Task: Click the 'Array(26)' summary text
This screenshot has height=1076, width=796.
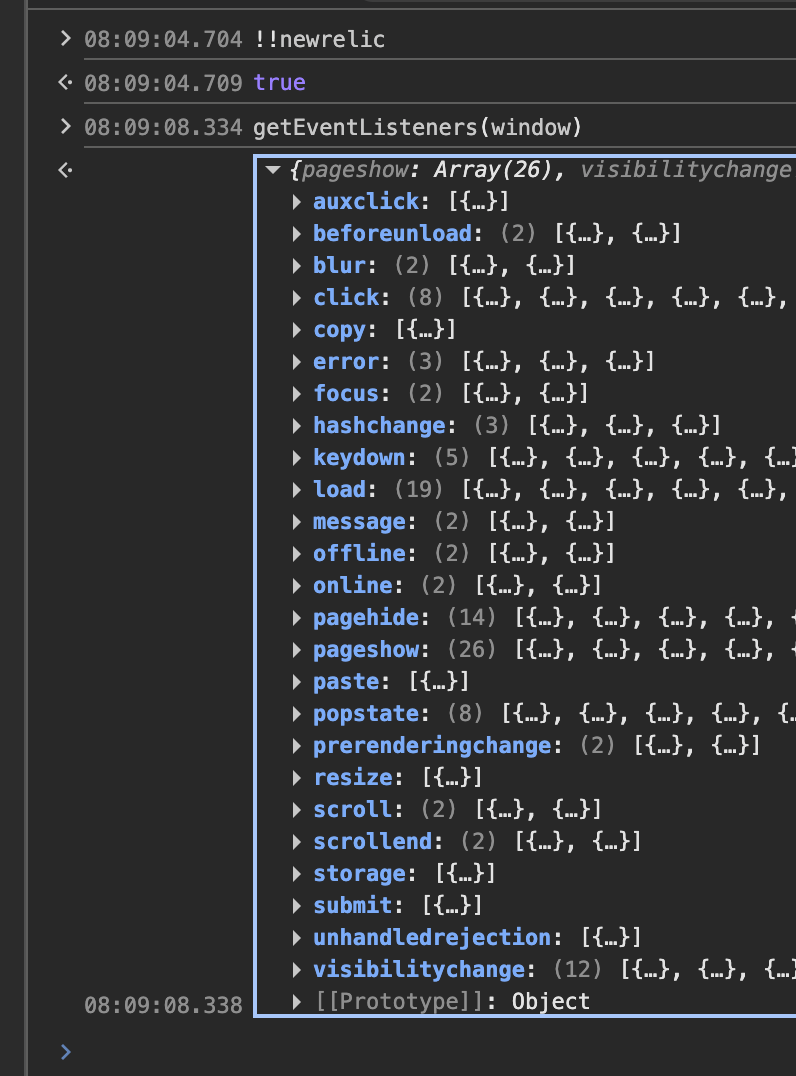Action: tap(493, 169)
